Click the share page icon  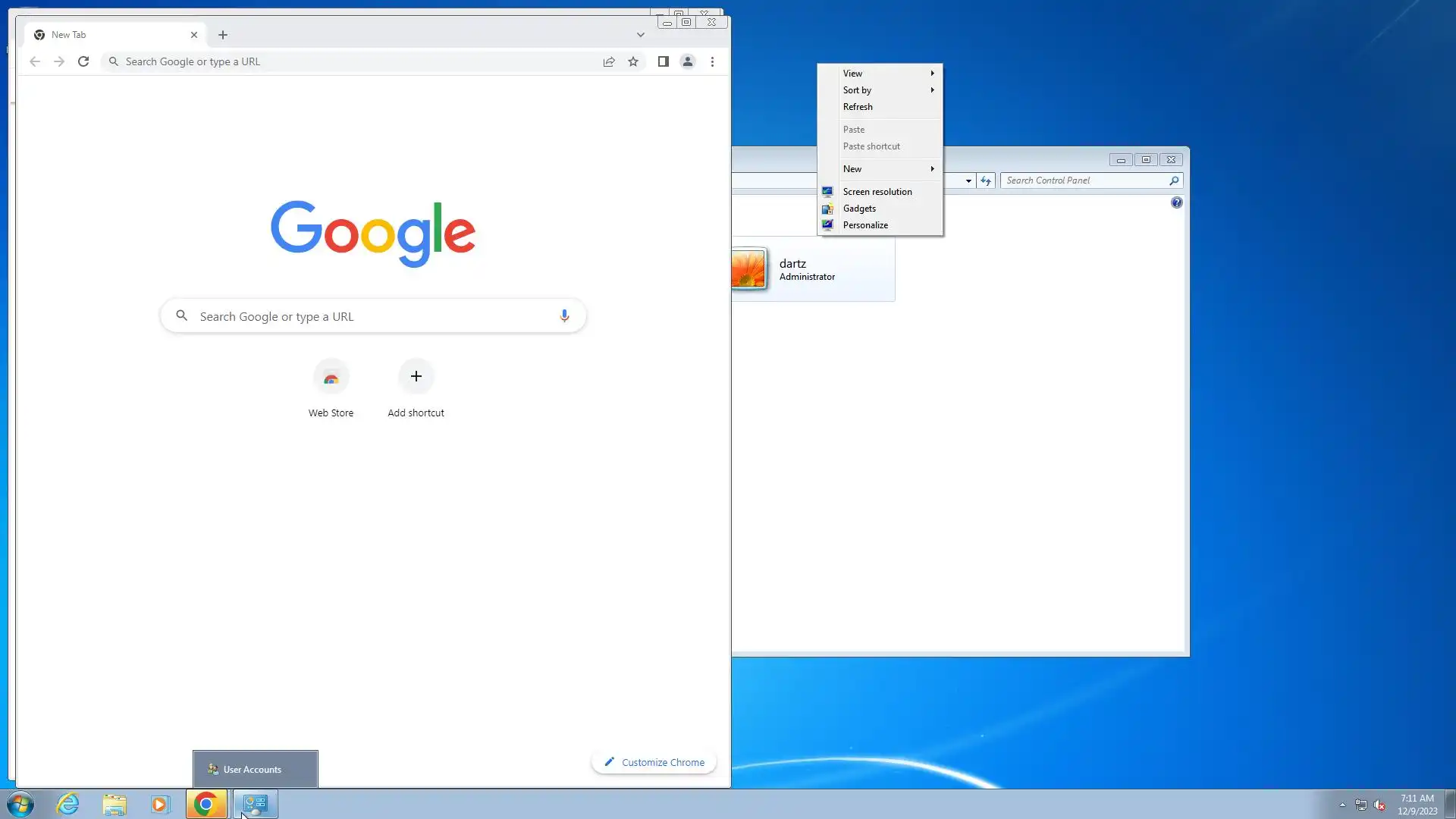click(x=609, y=61)
